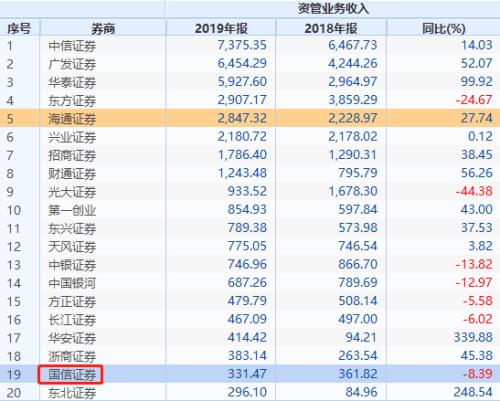Select the 长江证券 cell
This screenshot has height=401, width=500.
72,320
